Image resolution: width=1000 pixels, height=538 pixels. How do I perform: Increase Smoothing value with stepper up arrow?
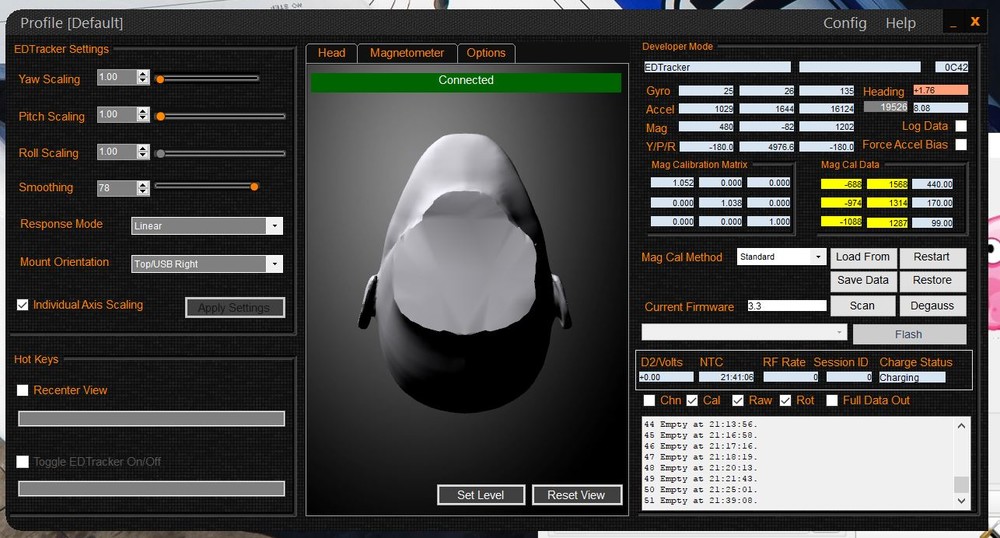pyautogui.click(x=144, y=184)
